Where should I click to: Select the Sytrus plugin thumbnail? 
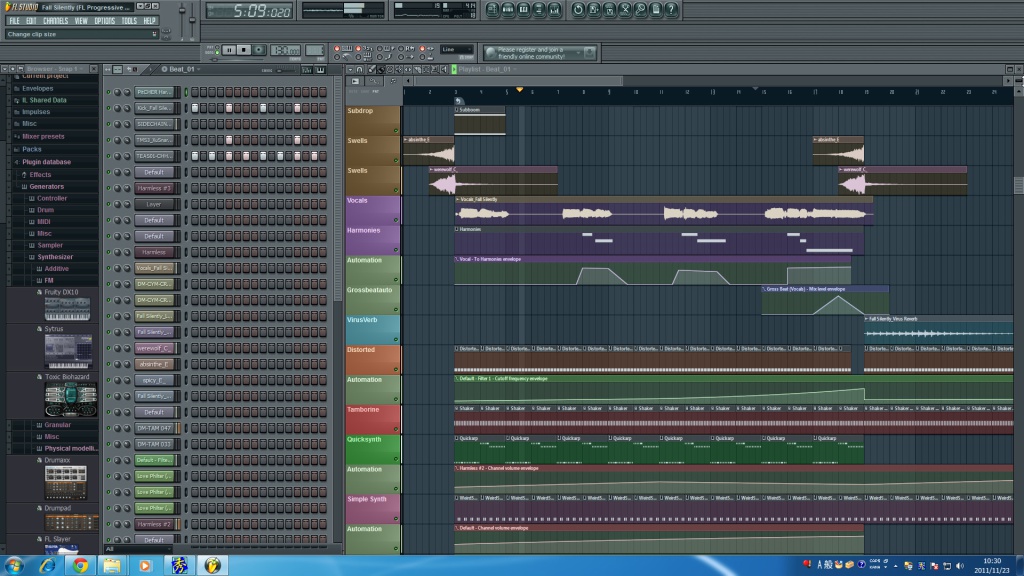[69, 351]
